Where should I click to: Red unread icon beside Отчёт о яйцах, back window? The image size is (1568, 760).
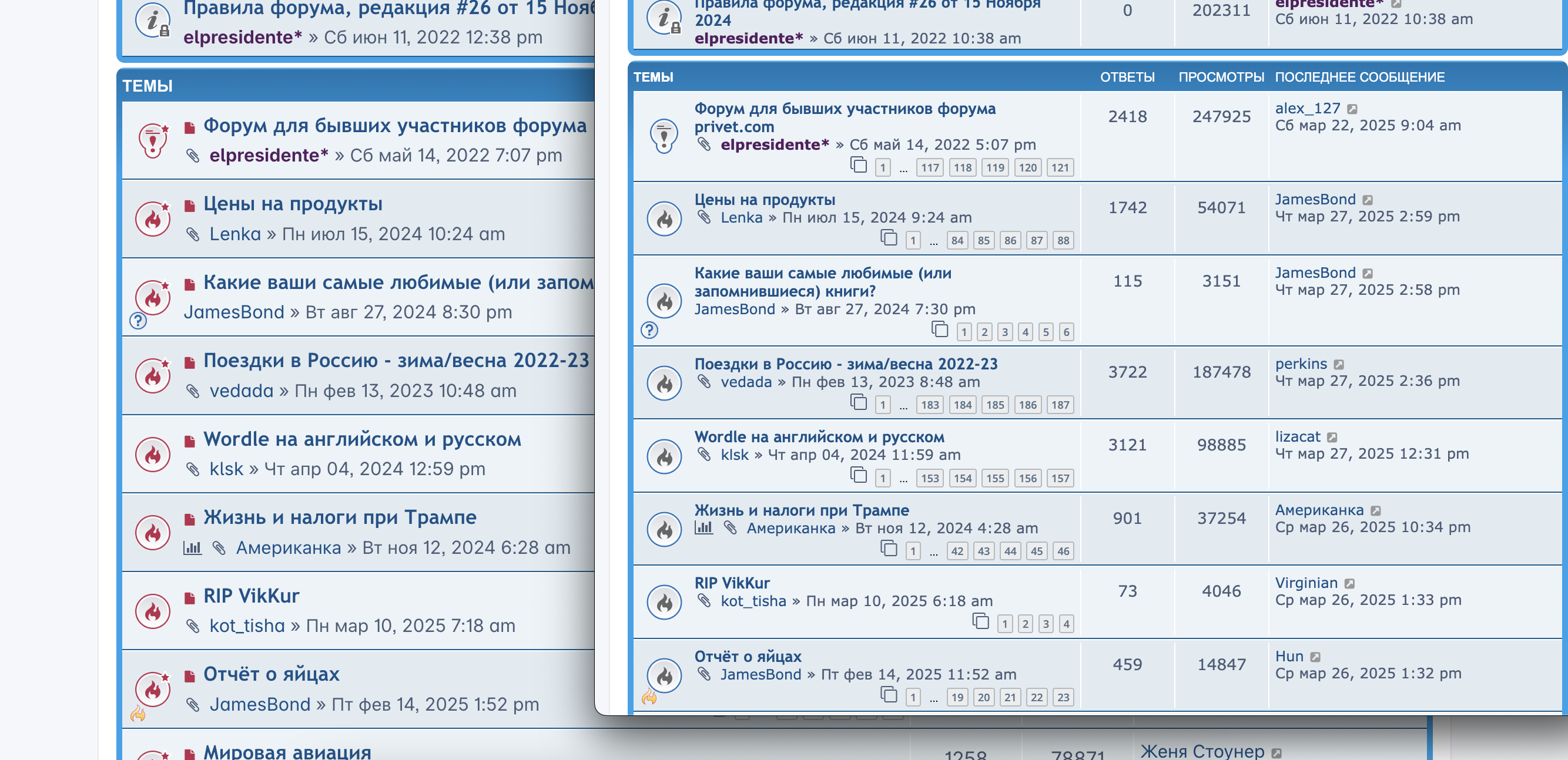click(x=190, y=677)
